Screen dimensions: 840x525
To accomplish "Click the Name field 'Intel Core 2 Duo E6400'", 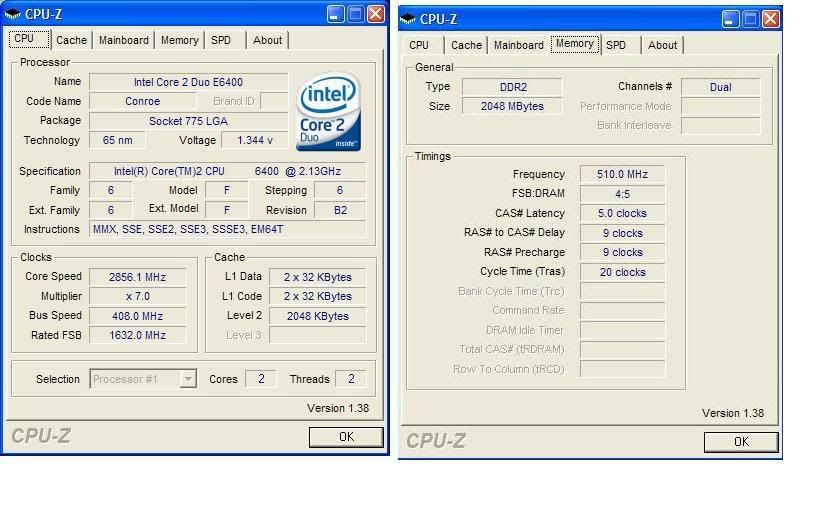I will pos(189,82).
